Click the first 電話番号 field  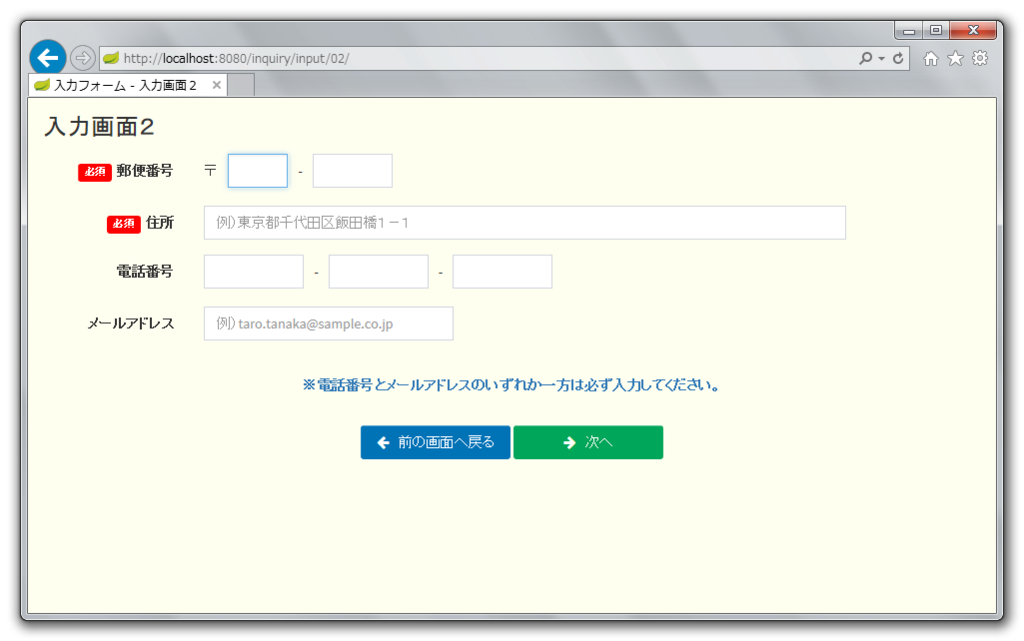pyautogui.click(x=253, y=272)
